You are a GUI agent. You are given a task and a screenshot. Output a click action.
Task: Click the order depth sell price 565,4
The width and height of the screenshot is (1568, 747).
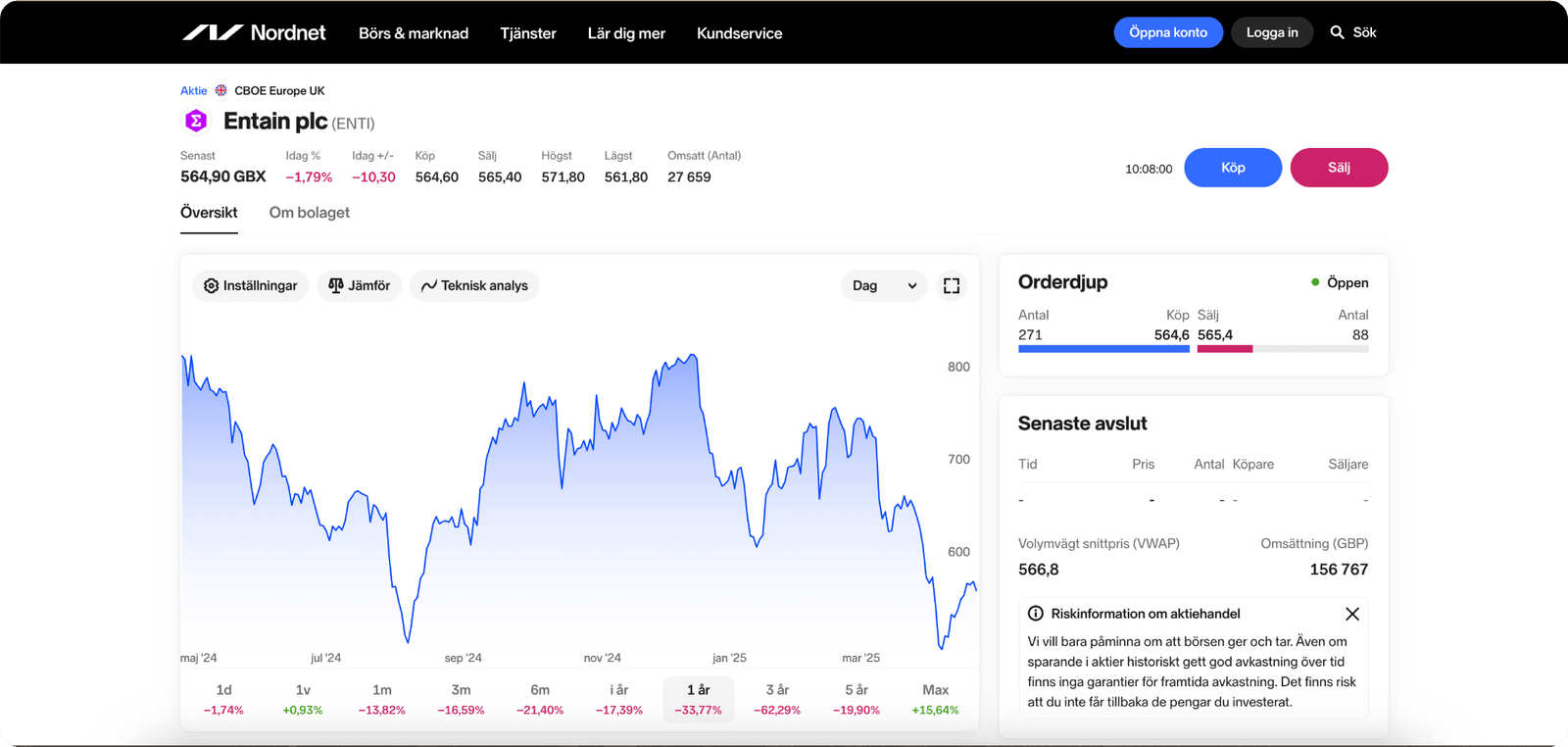1215,335
